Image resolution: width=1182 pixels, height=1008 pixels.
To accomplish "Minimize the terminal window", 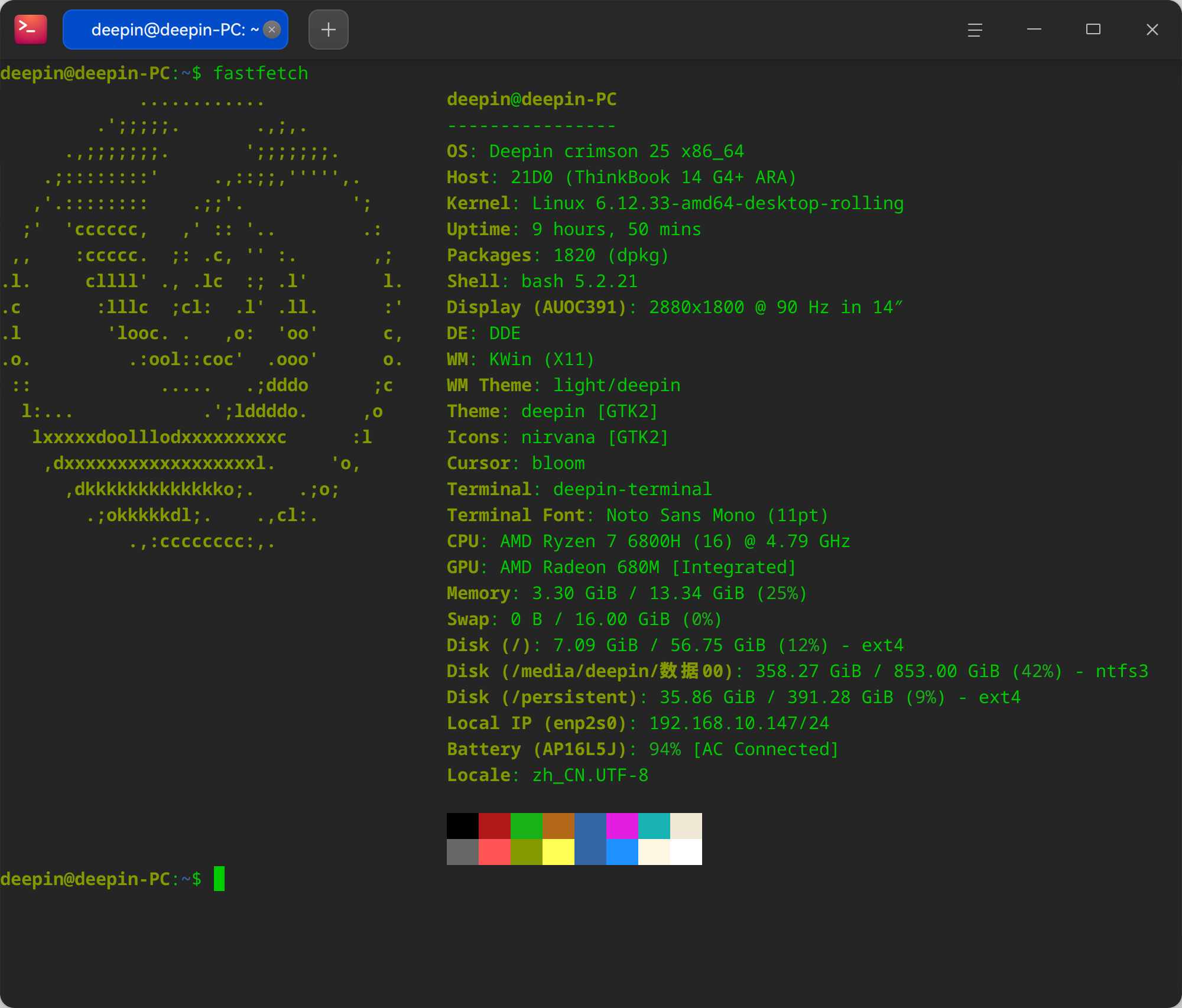I will point(1034,30).
